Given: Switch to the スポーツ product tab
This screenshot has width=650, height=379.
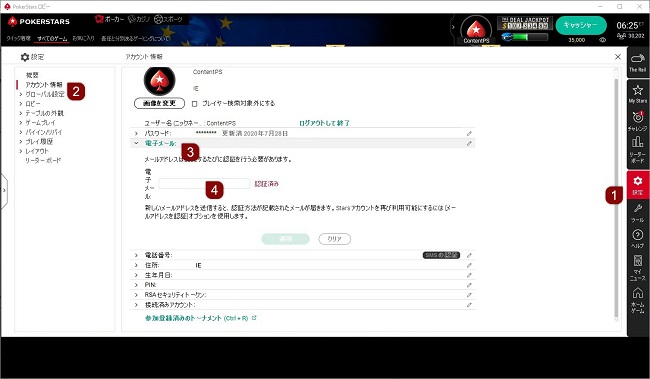Looking at the screenshot, I should [x=168, y=19].
